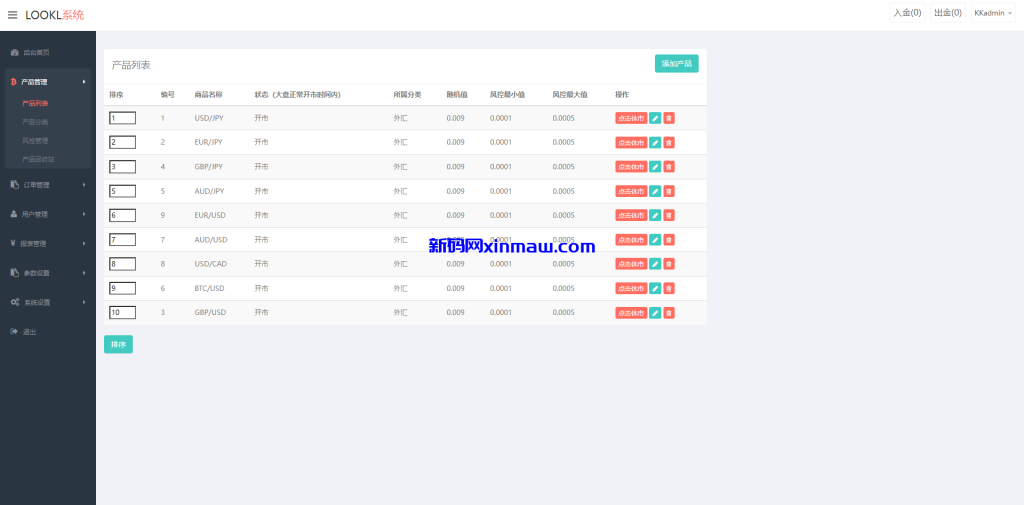Edit the GBP/JPY product row
This screenshot has width=1024, height=505.
click(655, 167)
